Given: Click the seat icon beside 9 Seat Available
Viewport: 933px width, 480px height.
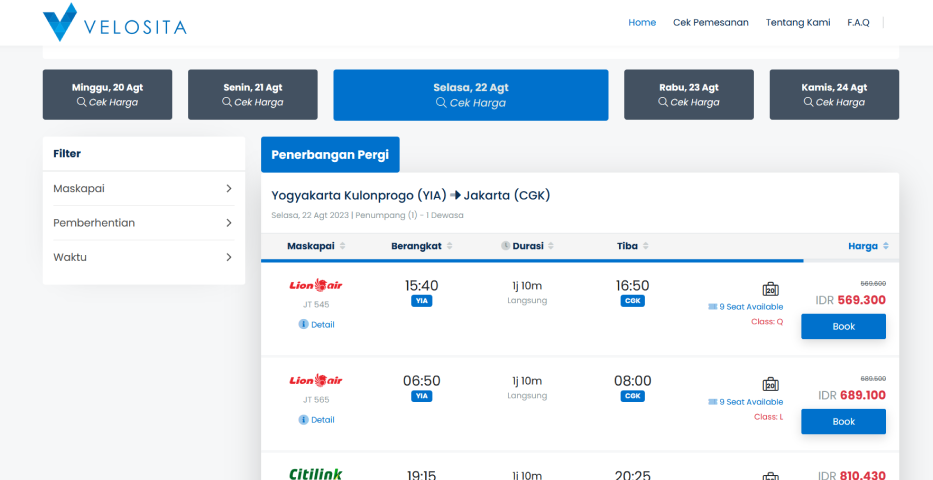Looking at the screenshot, I should click(713, 307).
